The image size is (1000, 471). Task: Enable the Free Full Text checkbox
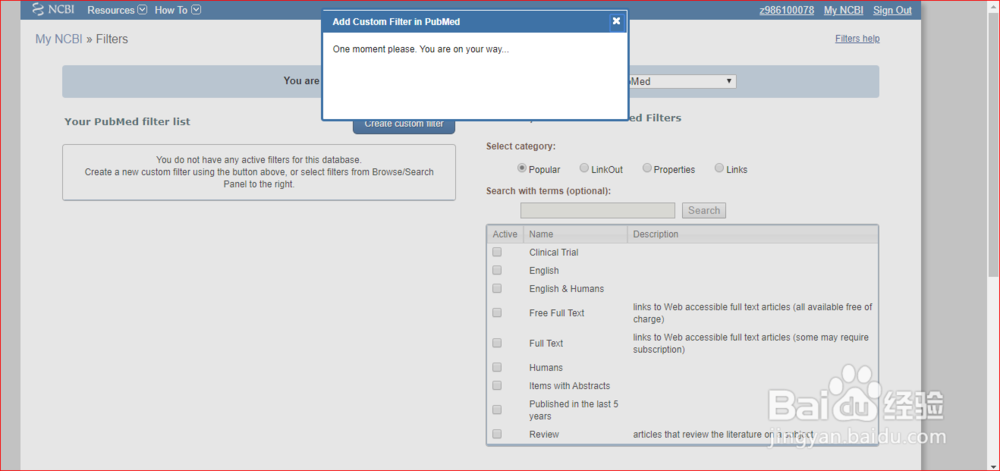click(497, 312)
